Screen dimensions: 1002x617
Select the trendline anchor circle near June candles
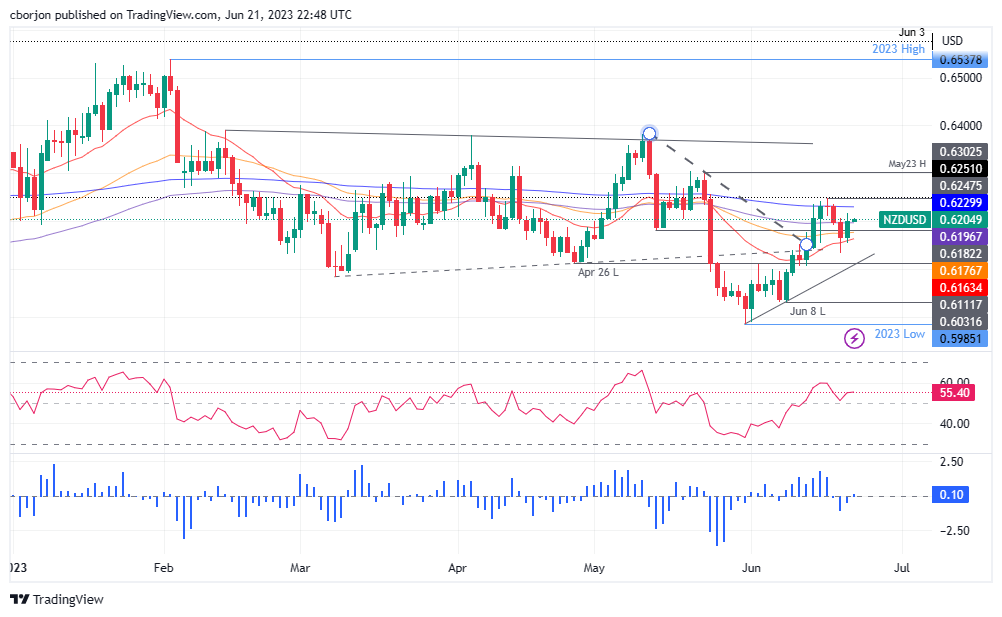[806, 244]
